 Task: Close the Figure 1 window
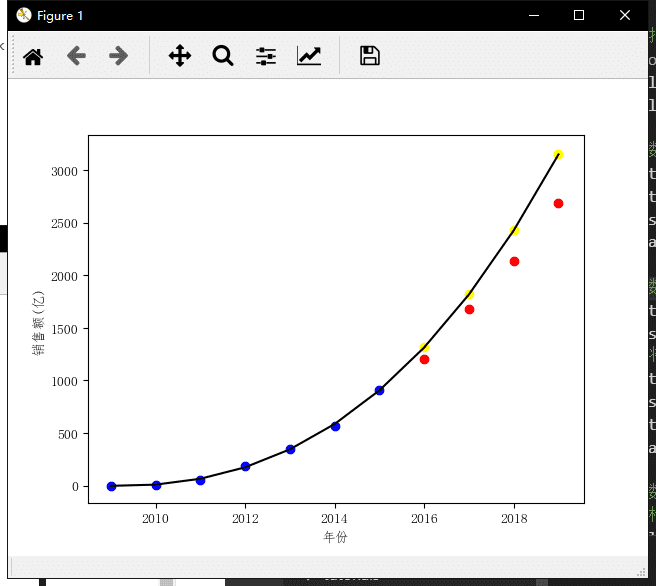click(x=625, y=15)
